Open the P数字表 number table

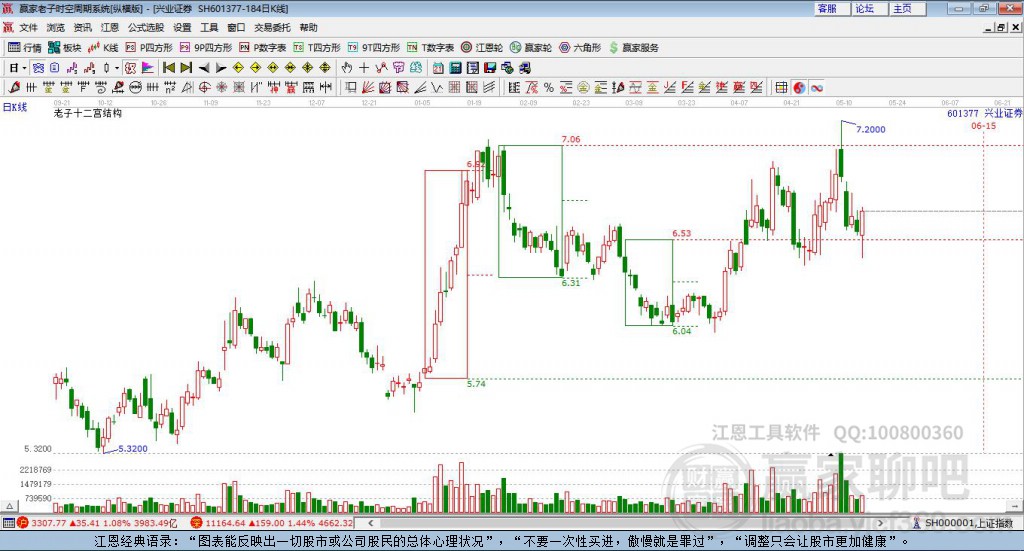(263, 48)
